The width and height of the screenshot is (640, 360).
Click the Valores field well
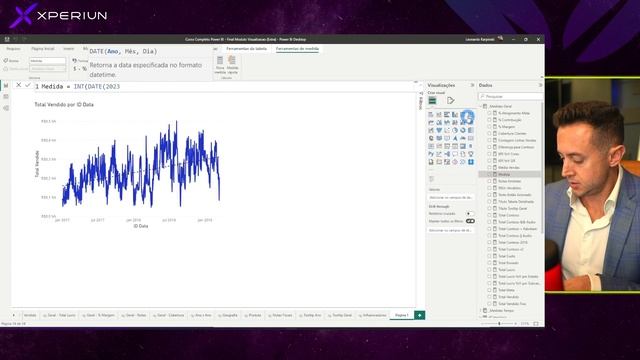[451, 197]
